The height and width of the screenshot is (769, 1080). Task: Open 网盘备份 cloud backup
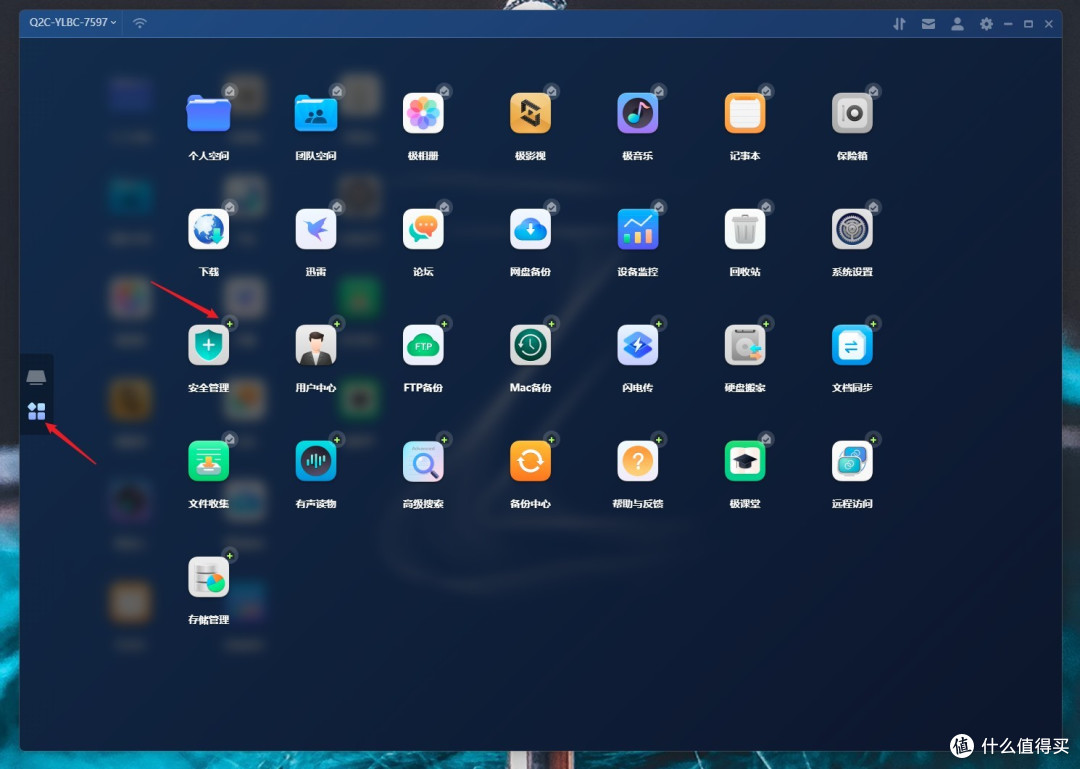point(530,229)
